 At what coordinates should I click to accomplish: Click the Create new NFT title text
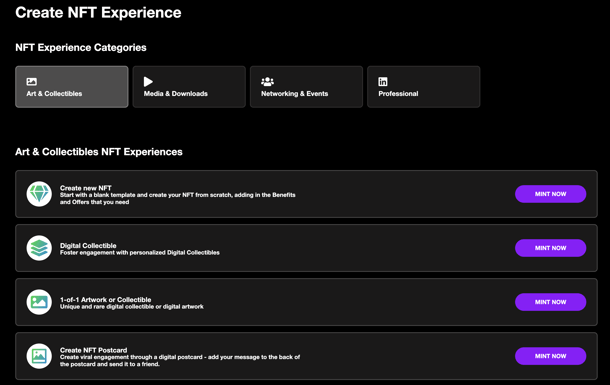[x=86, y=188]
